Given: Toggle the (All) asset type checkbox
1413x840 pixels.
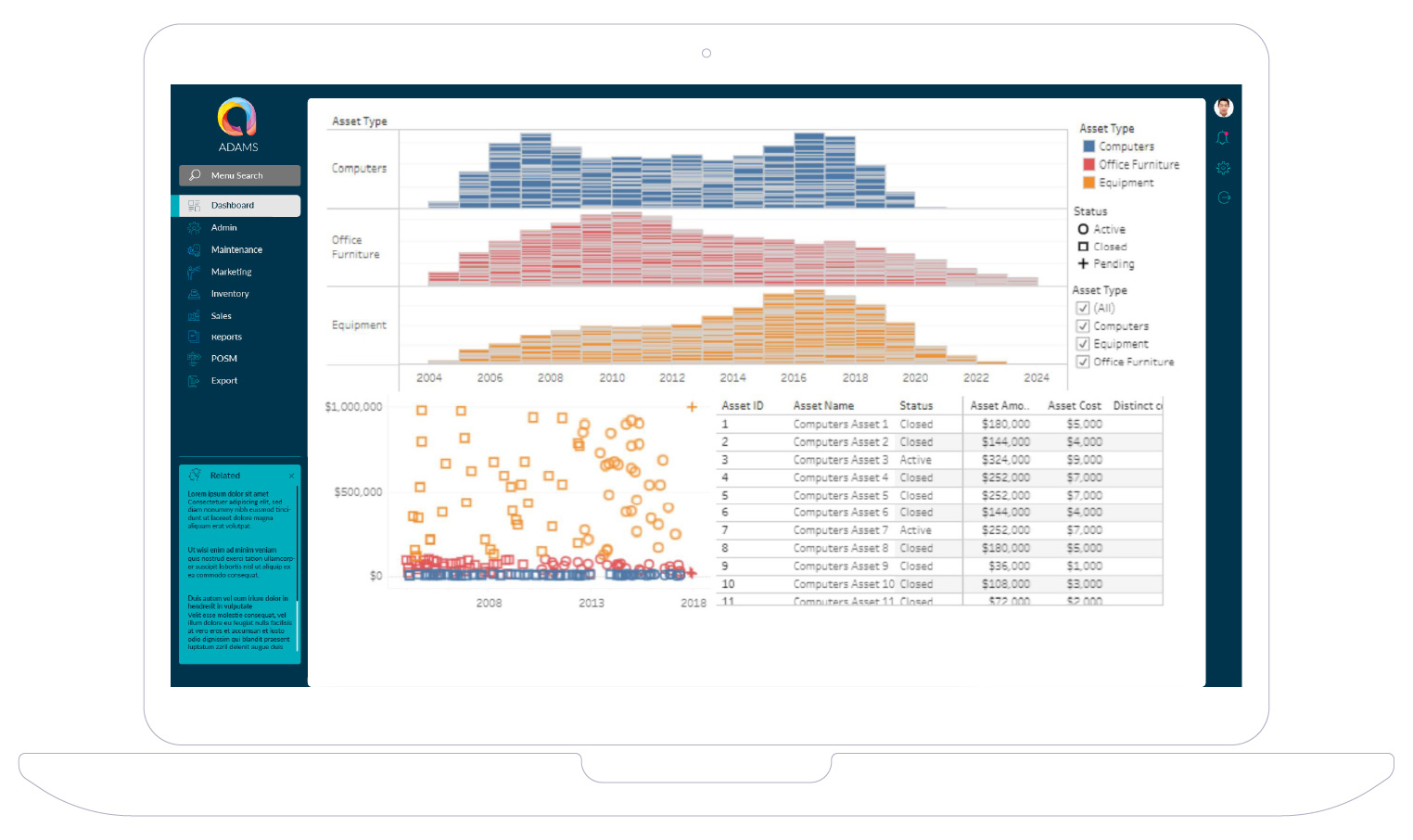Looking at the screenshot, I should point(1082,309).
